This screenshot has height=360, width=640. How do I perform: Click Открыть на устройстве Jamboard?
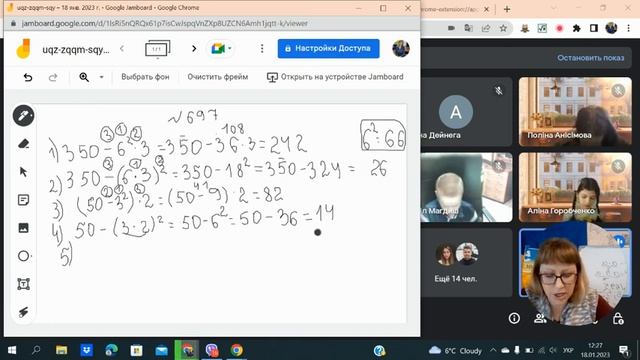pyautogui.click(x=335, y=77)
